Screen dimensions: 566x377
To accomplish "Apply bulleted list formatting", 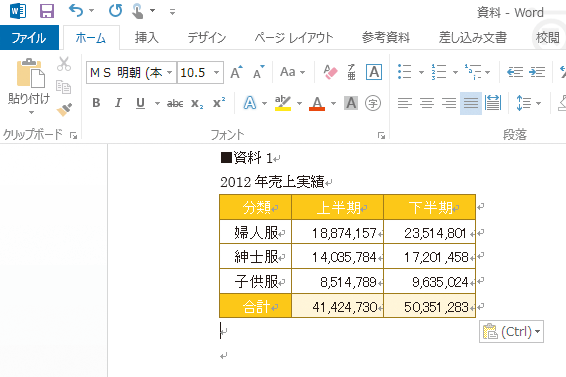I will pyautogui.click(x=404, y=72).
